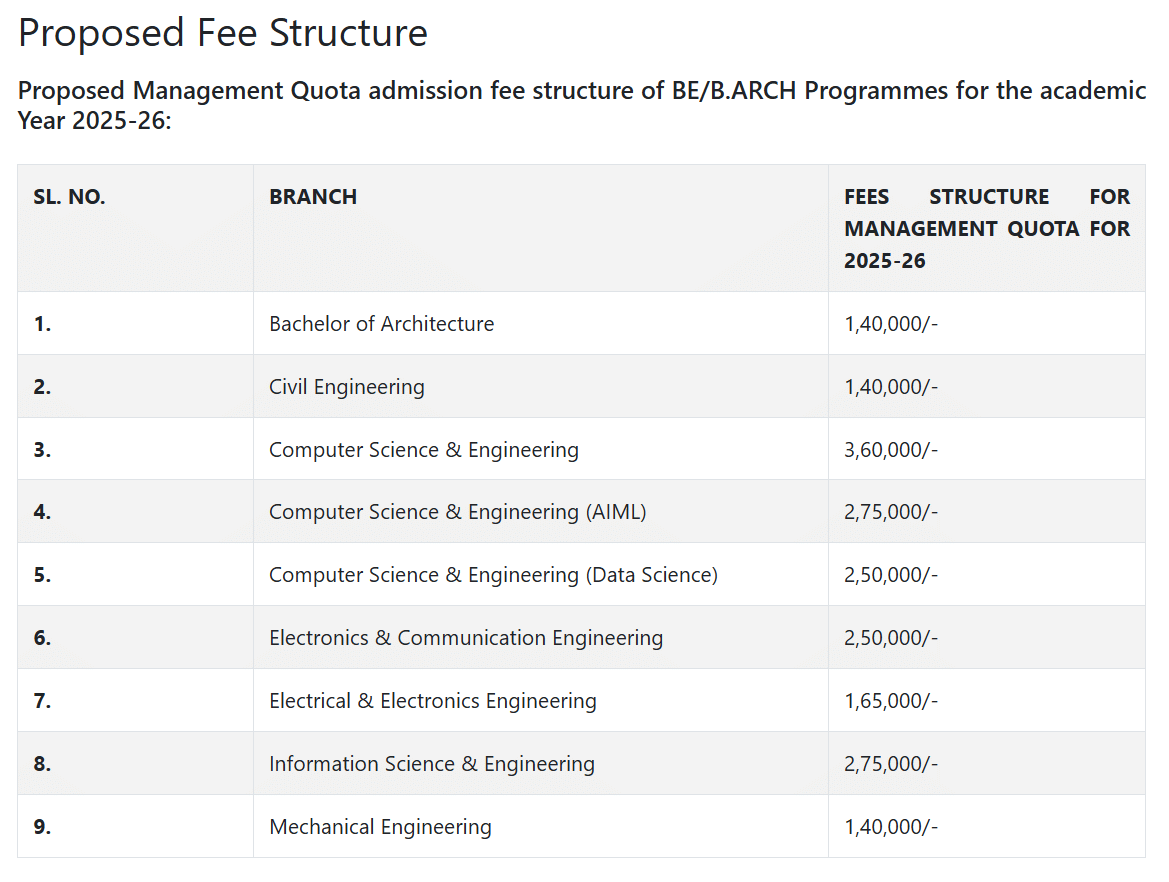Click the 'BRANCH' column header
This screenshot has width=1169, height=882.
pos(313,197)
